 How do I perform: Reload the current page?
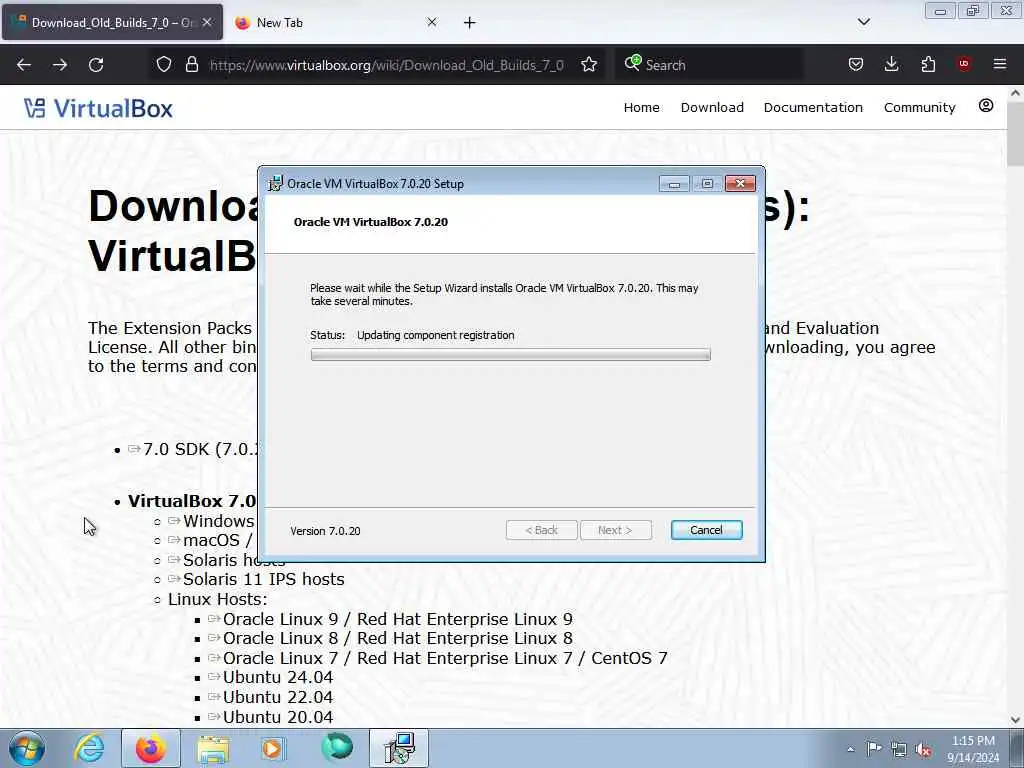click(96, 65)
